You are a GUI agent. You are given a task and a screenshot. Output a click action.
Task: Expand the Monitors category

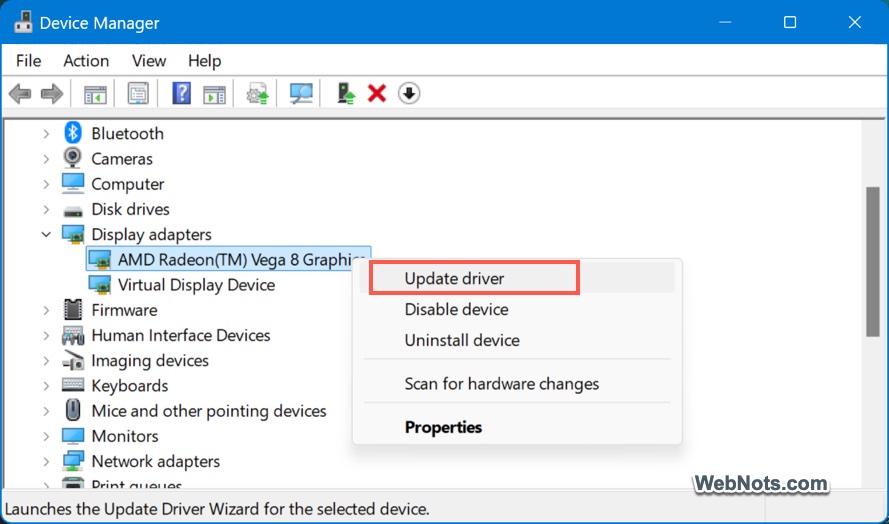pyautogui.click(x=46, y=436)
